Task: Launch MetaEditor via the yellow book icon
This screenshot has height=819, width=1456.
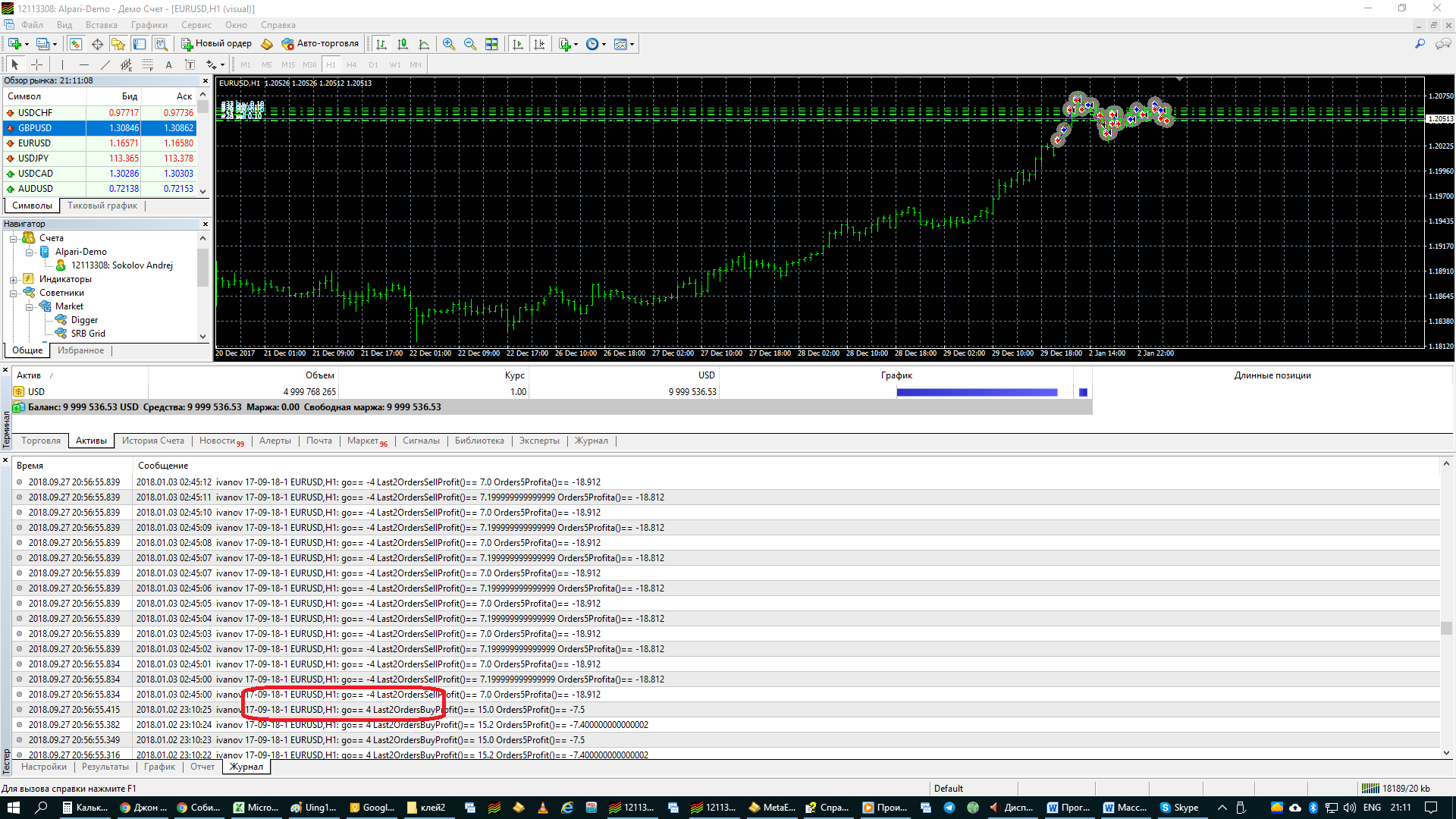Action: tap(267, 44)
